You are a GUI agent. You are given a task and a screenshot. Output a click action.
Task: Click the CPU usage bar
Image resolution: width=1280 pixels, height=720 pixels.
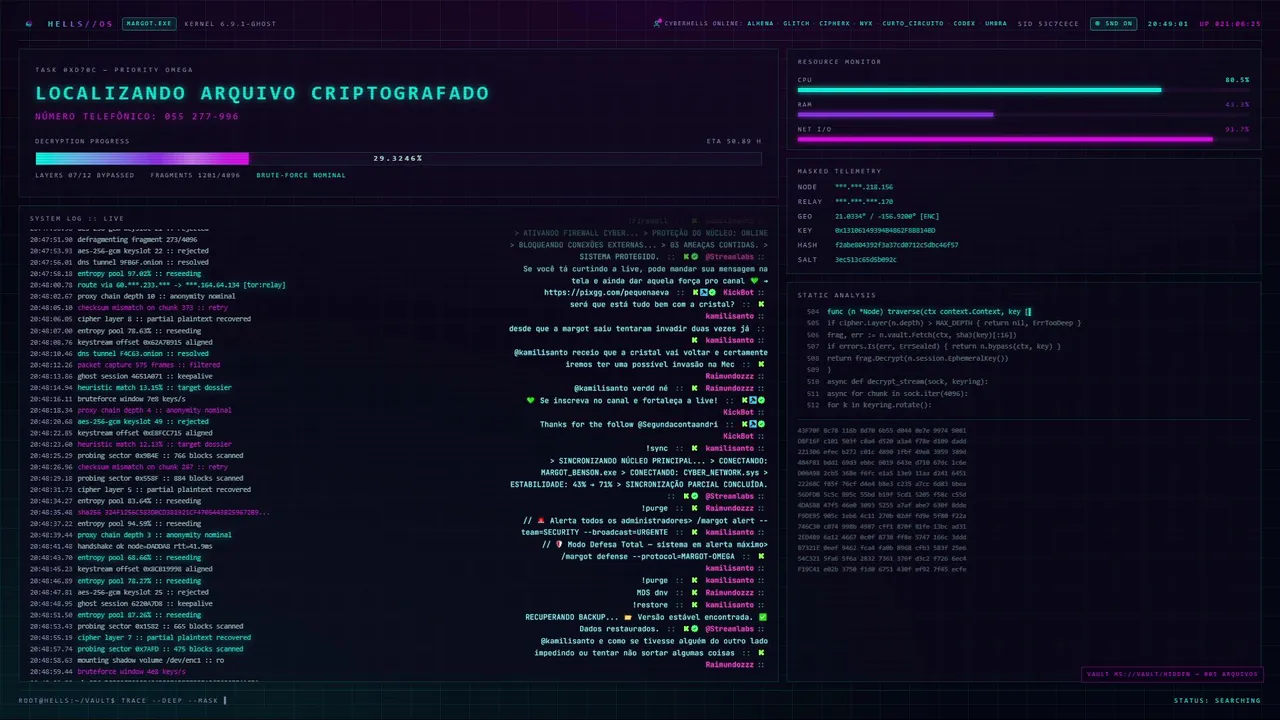[x=1023, y=90]
